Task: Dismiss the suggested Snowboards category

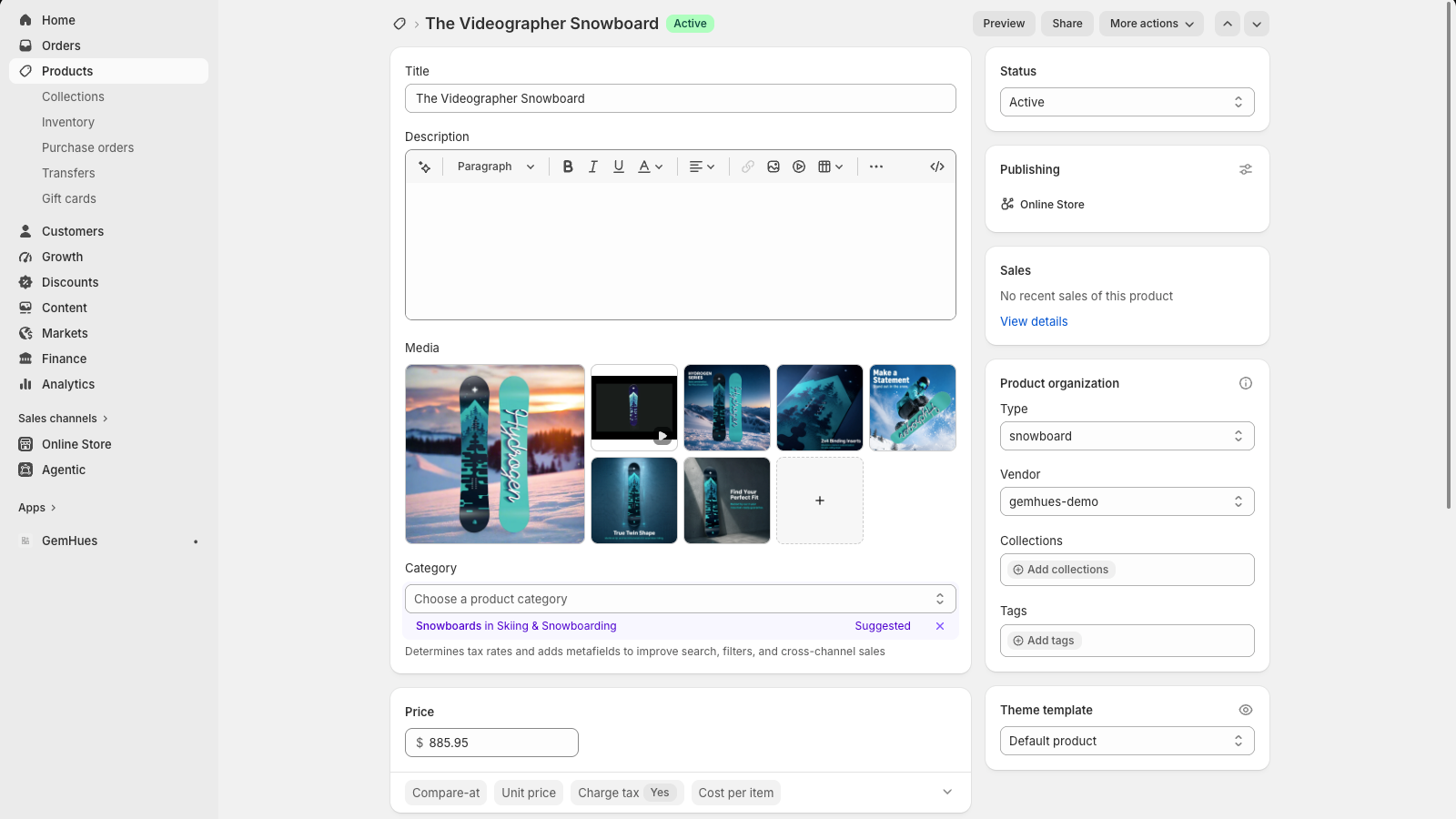Action: 940,626
